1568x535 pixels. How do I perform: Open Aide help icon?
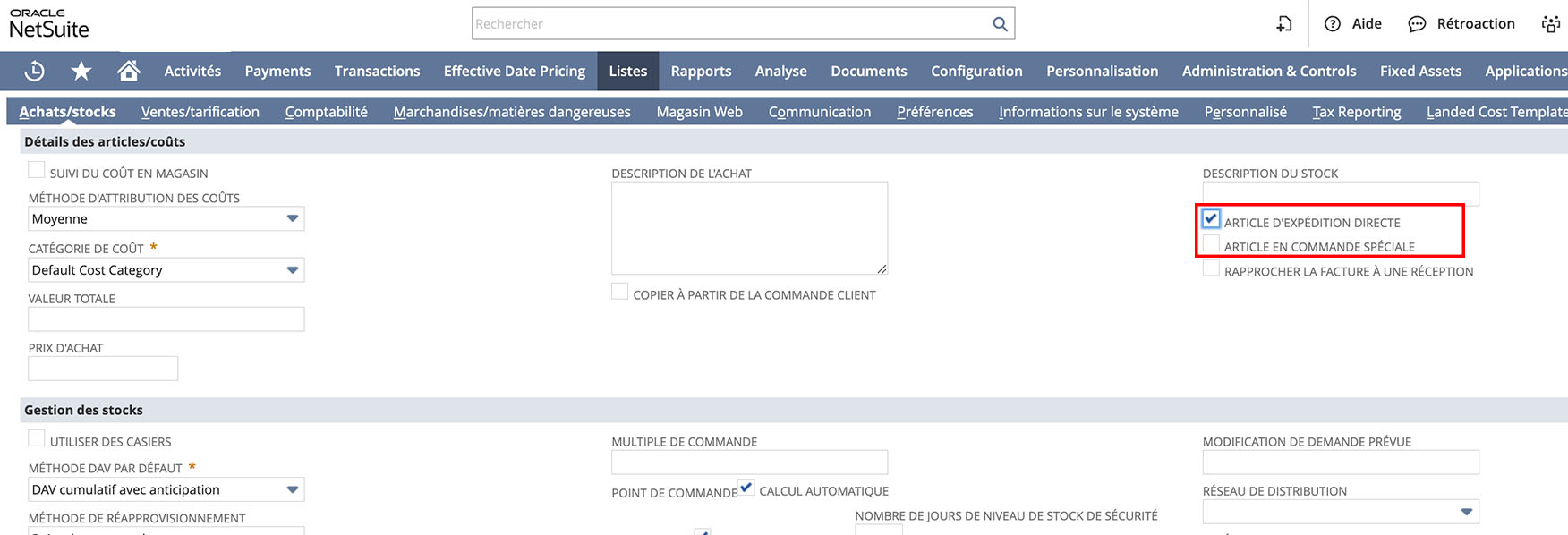1333,24
